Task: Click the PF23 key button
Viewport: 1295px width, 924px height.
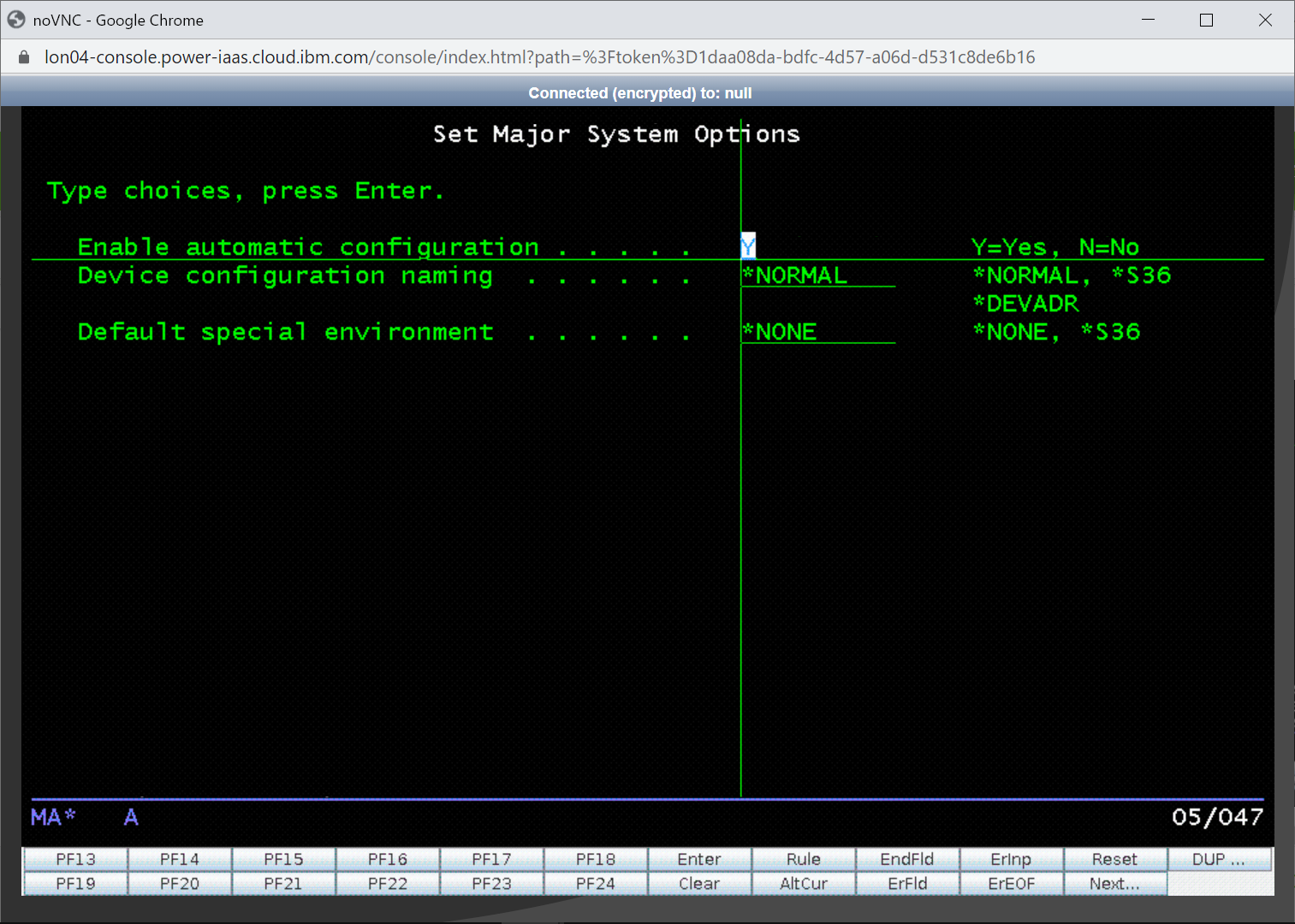Action: click(x=491, y=884)
